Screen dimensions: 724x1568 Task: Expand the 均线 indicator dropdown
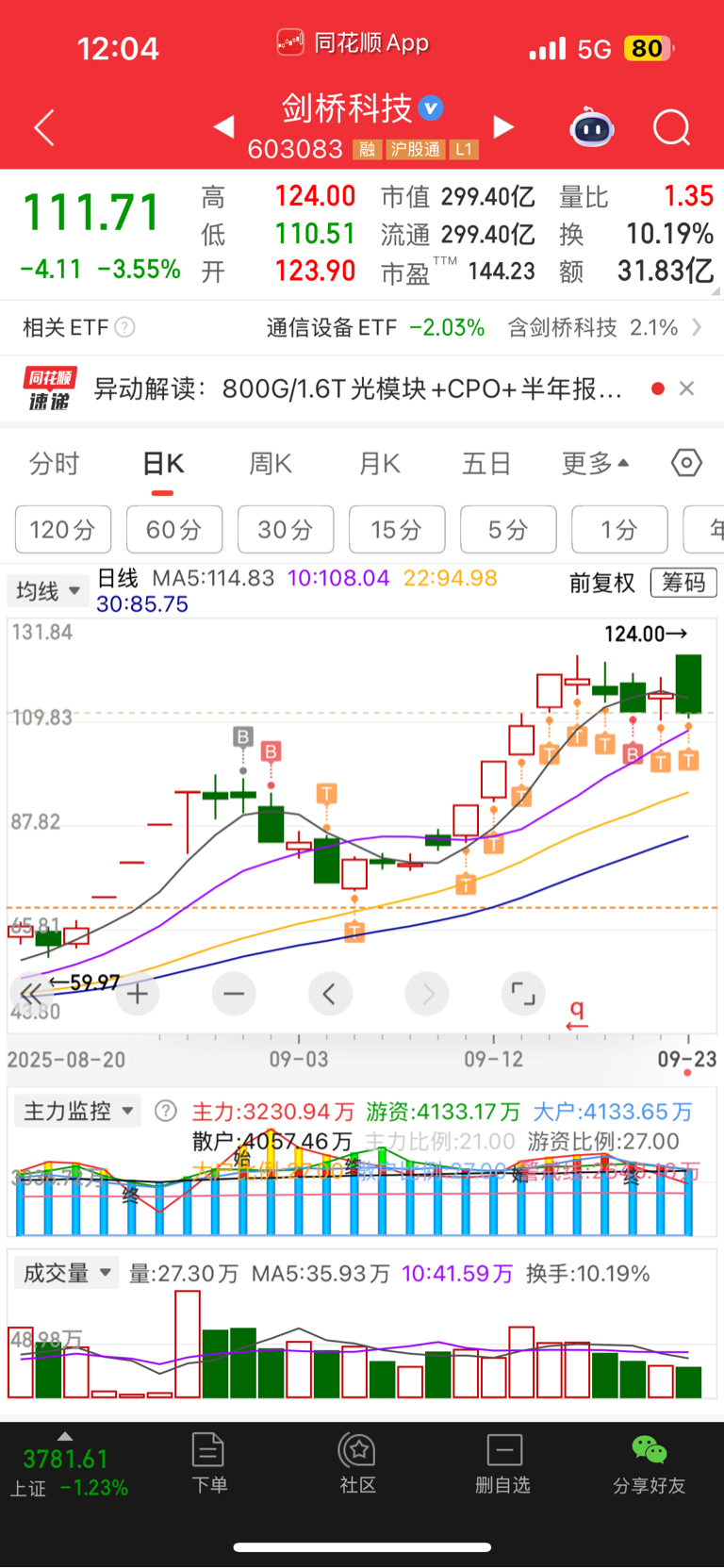coord(47,591)
